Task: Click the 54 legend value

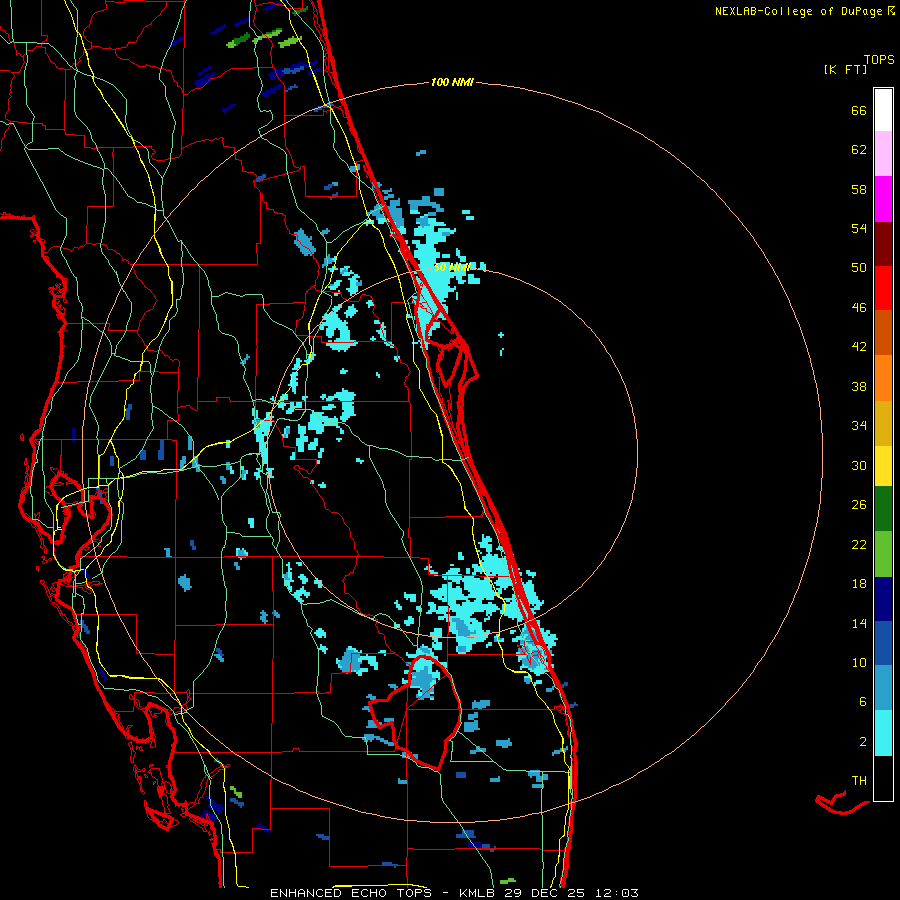Action: [x=859, y=228]
